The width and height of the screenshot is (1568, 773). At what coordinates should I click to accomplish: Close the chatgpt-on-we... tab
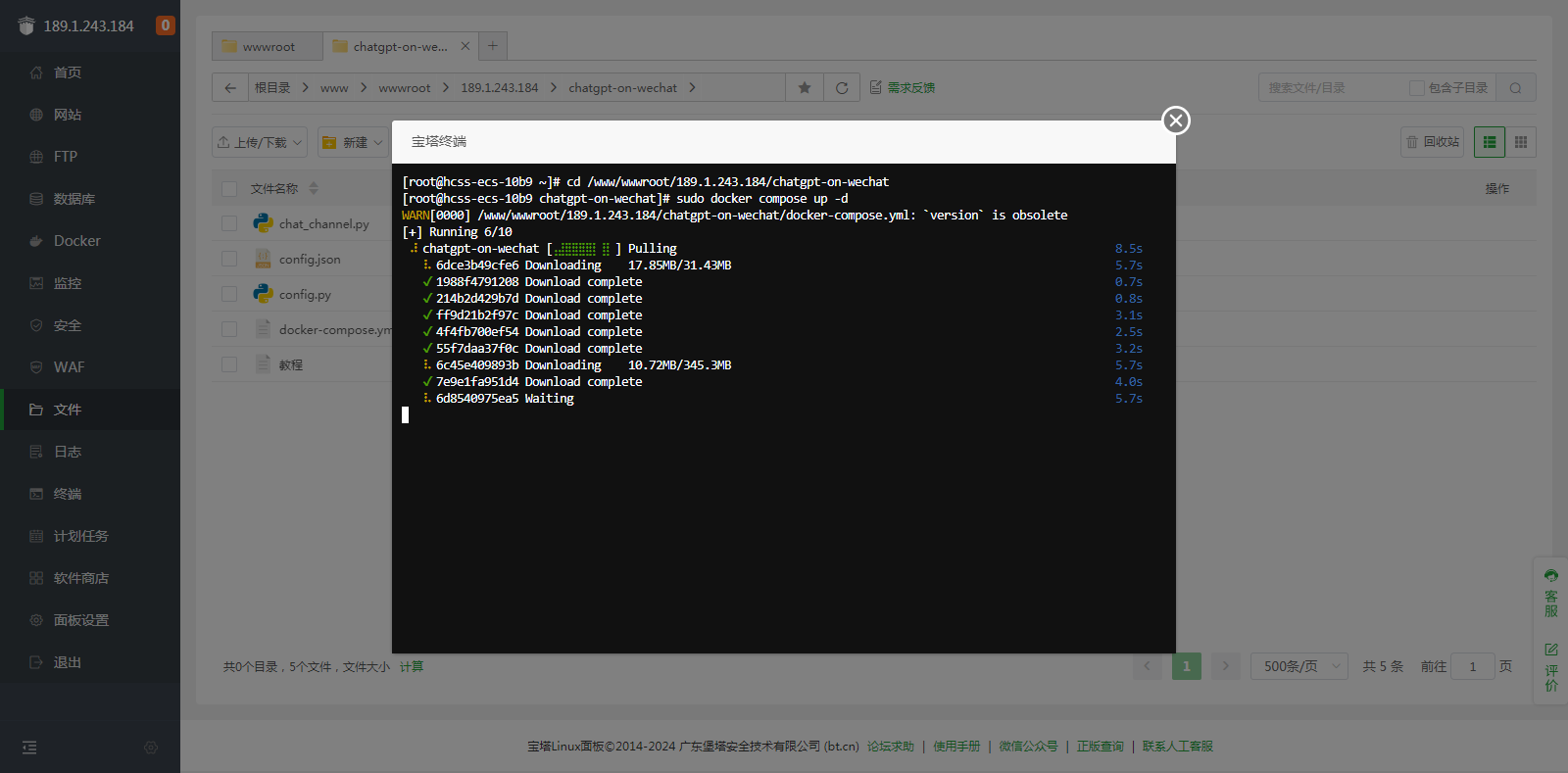pos(465,46)
